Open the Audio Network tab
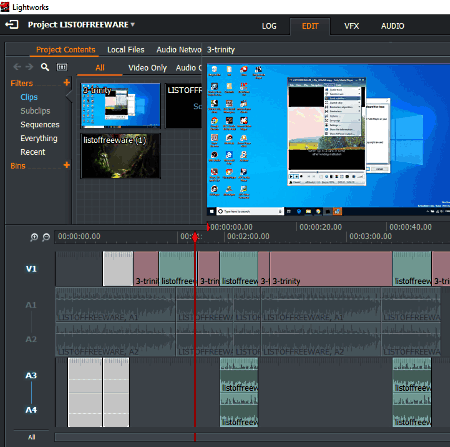The image size is (450, 447). tap(179, 50)
